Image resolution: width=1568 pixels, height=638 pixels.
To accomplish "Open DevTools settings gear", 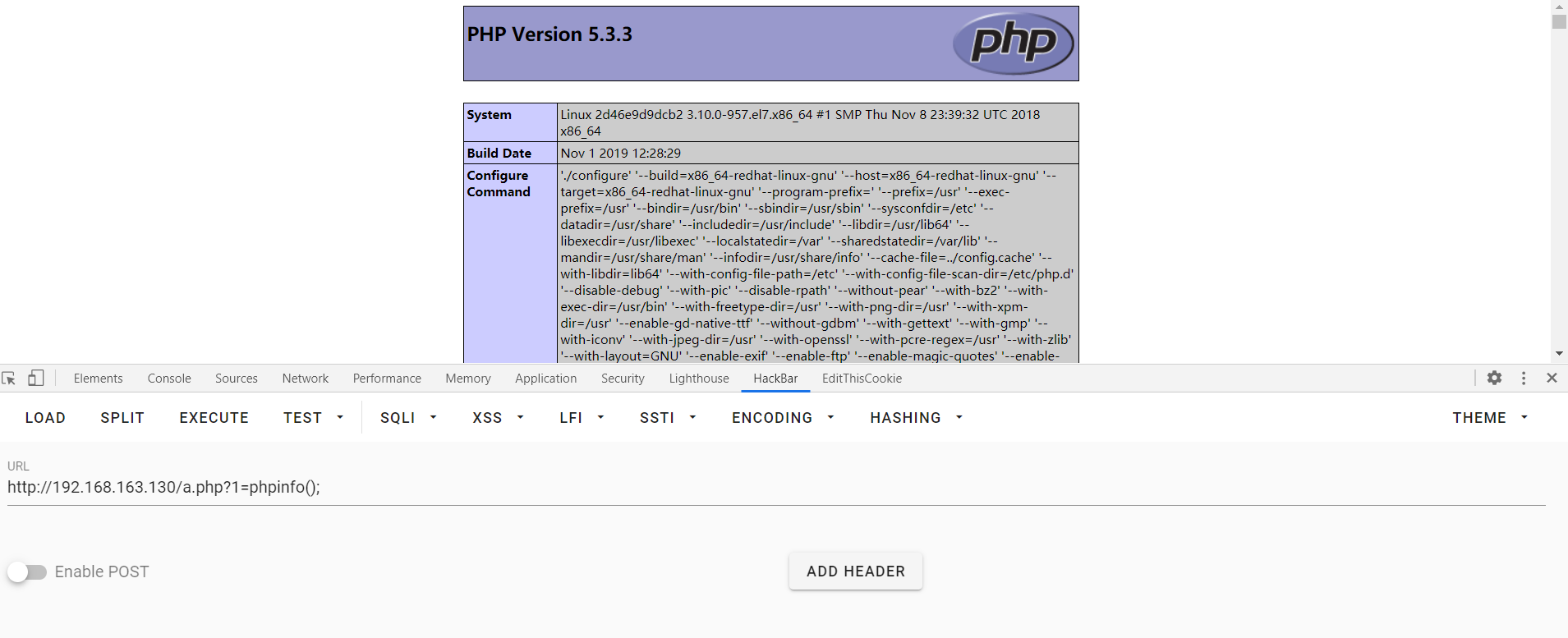I will pos(1494,378).
